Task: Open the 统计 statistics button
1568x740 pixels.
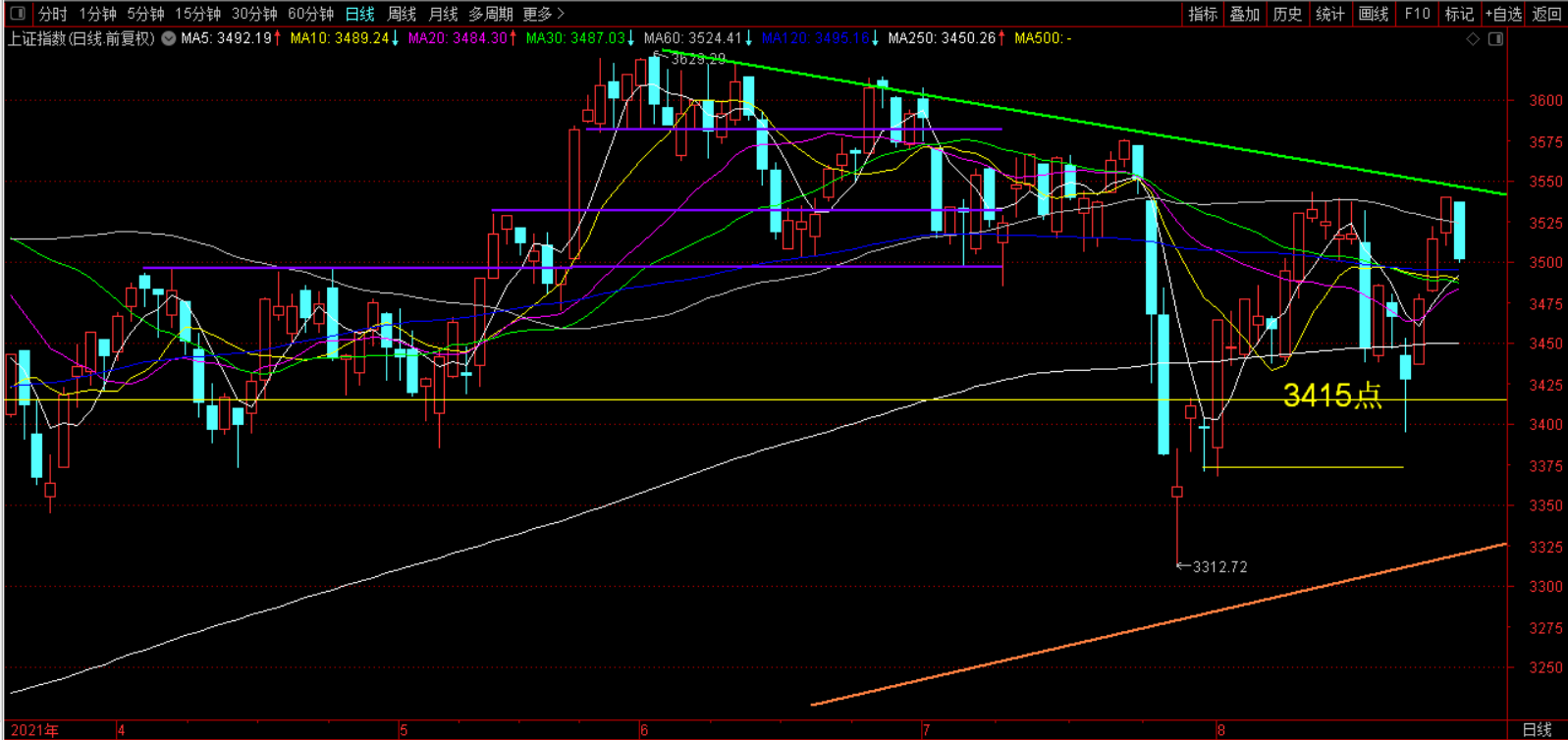Action: tap(1330, 14)
